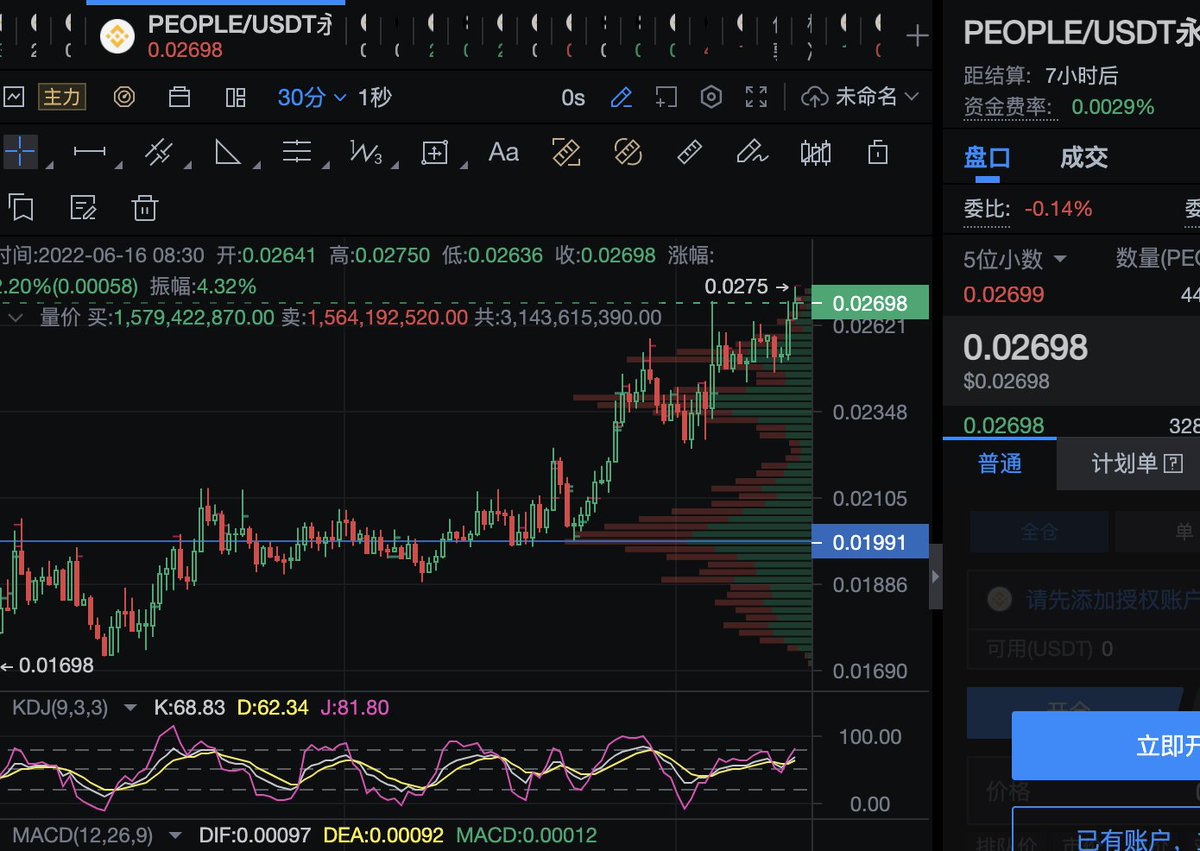Click the edit note icon
This screenshot has height=851, width=1200.
click(83, 207)
